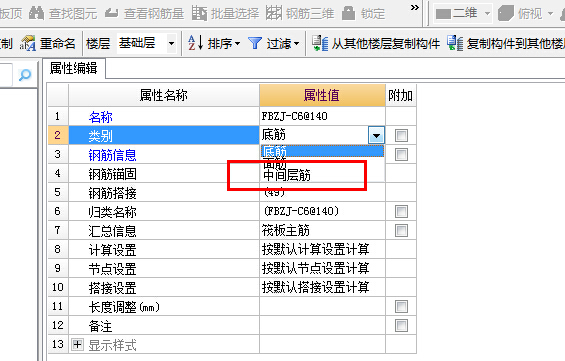Click the 筏板主筋 value cell

[x=322, y=230]
